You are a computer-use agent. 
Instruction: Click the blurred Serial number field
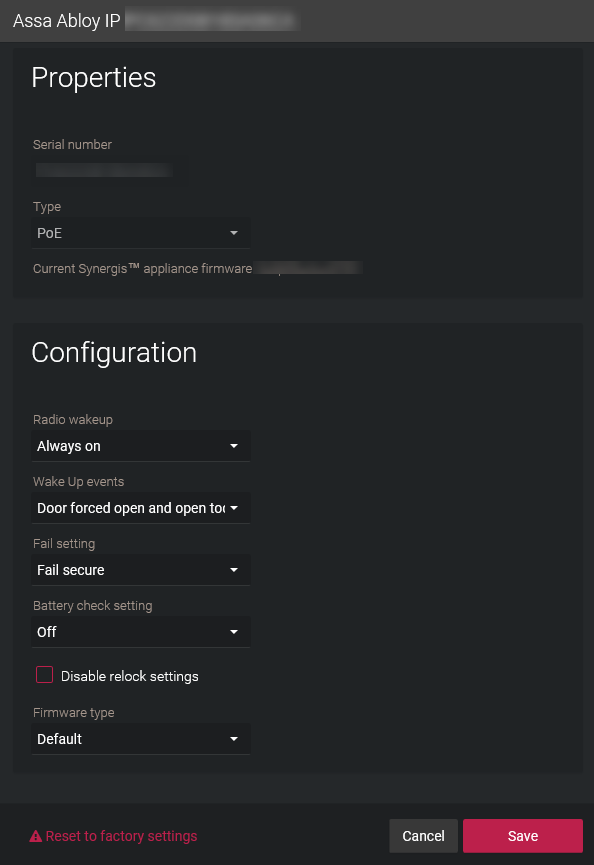pos(105,170)
